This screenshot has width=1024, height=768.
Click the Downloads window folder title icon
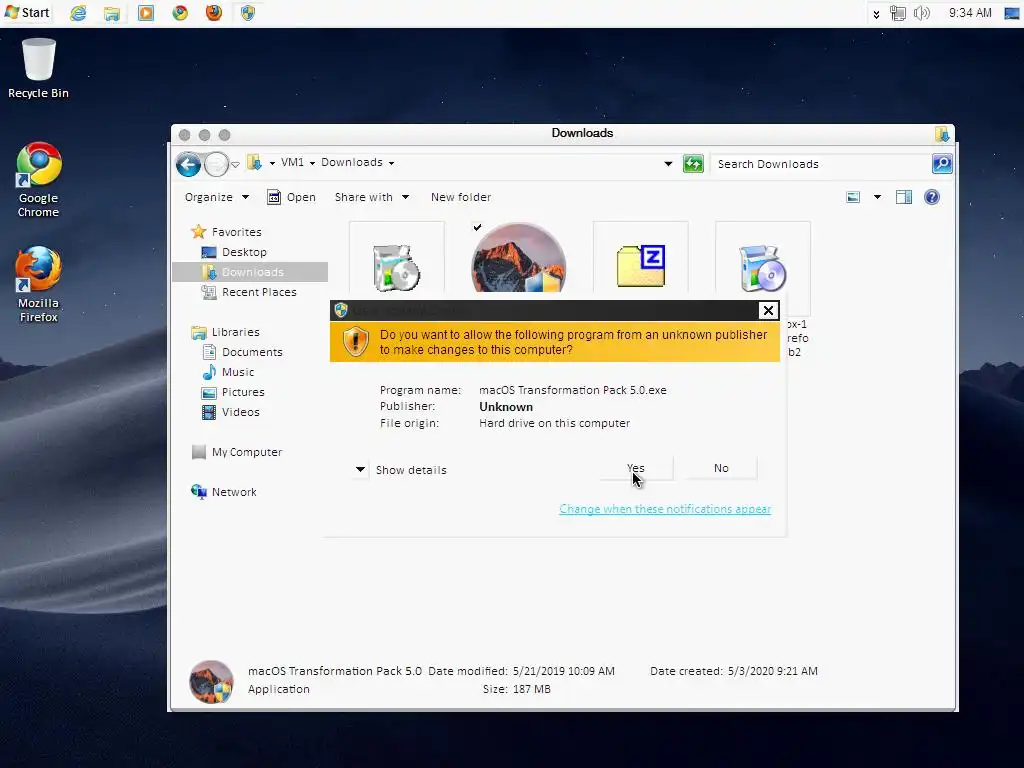pos(942,134)
